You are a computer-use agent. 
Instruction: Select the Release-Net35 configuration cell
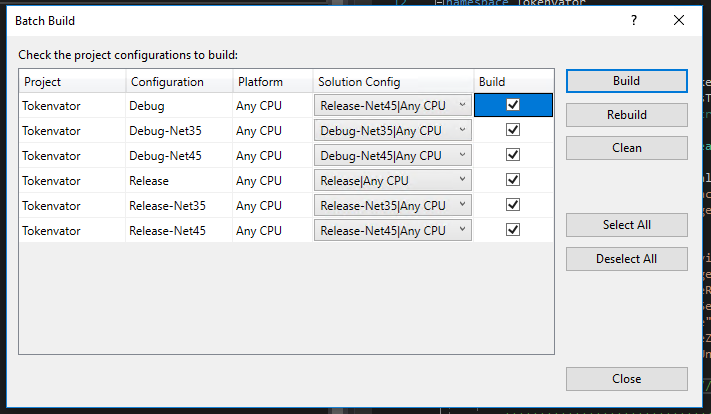tap(179, 205)
